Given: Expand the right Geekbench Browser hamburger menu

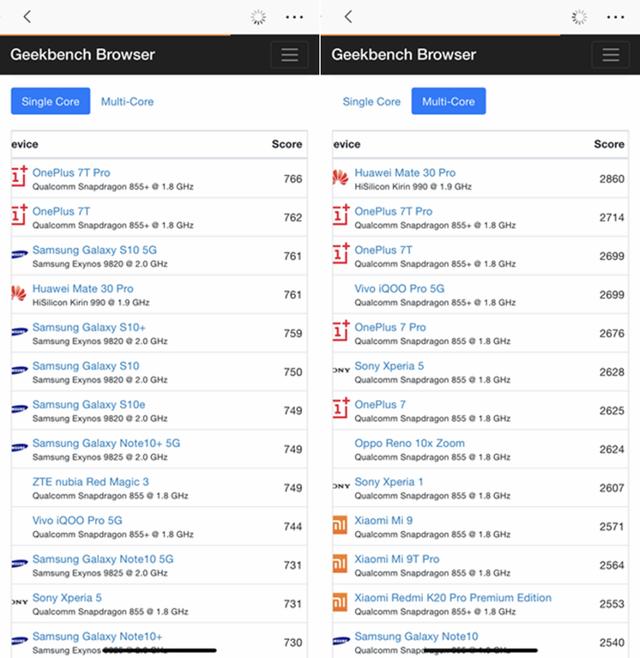Looking at the screenshot, I should pos(611,55).
